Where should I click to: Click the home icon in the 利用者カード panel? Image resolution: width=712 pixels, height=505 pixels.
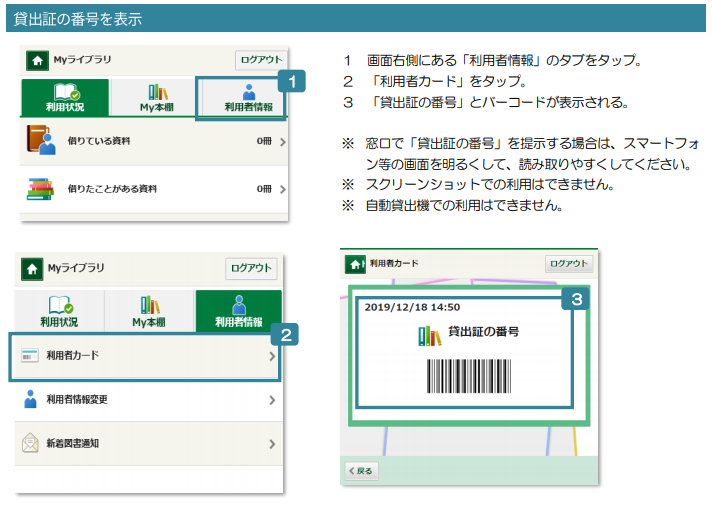pos(355,264)
